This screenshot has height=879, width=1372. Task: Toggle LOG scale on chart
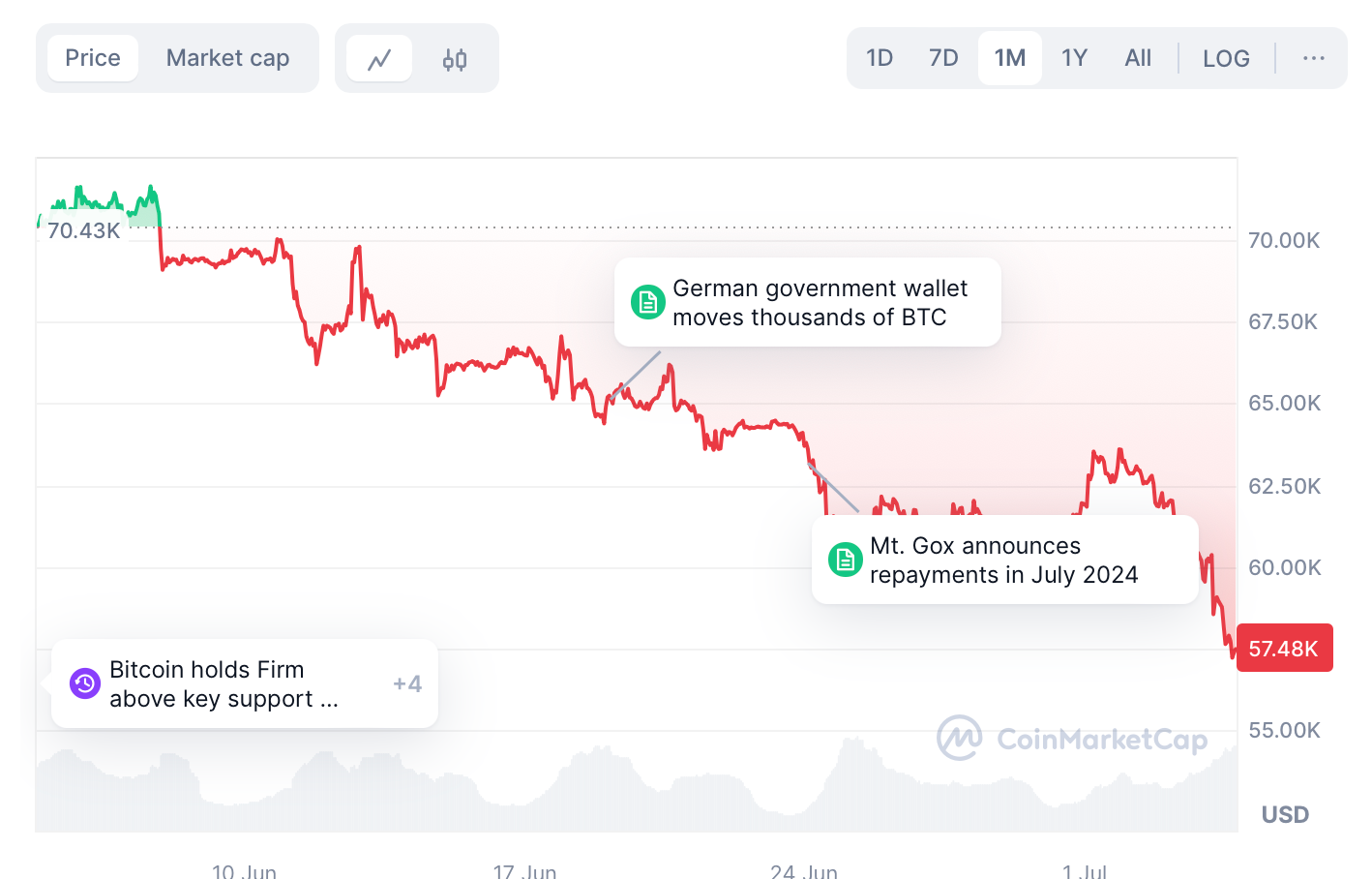[1226, 58]
